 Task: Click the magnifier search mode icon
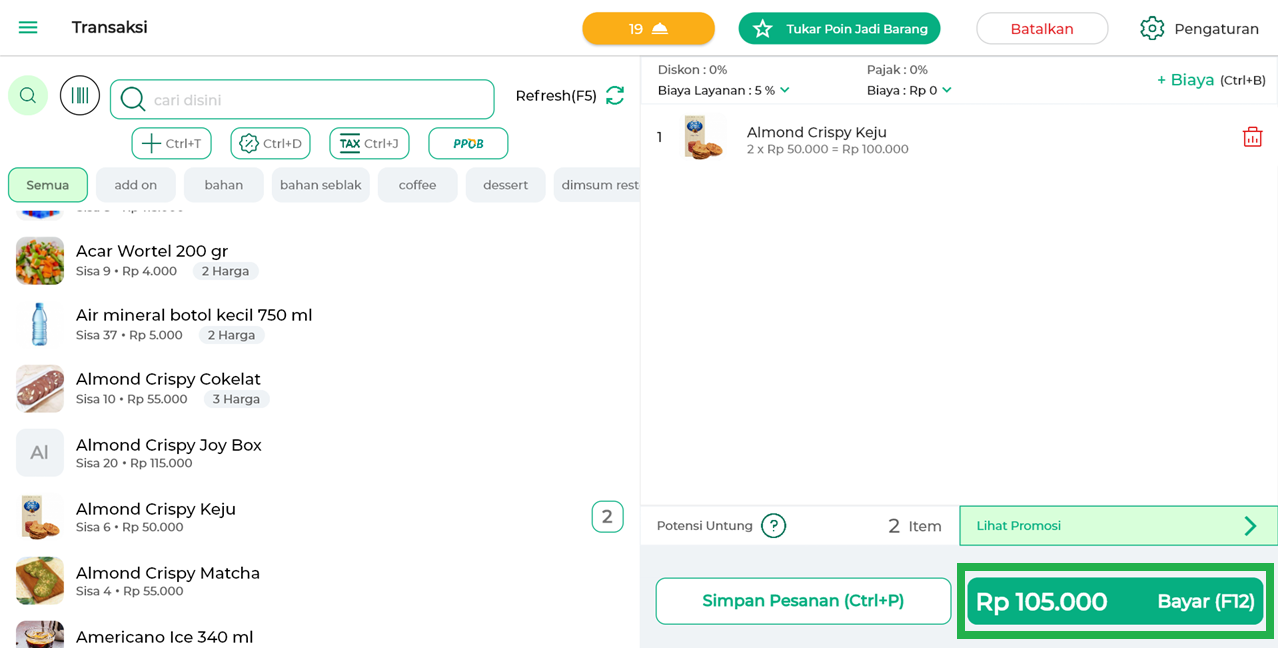(x=28, y=96)
